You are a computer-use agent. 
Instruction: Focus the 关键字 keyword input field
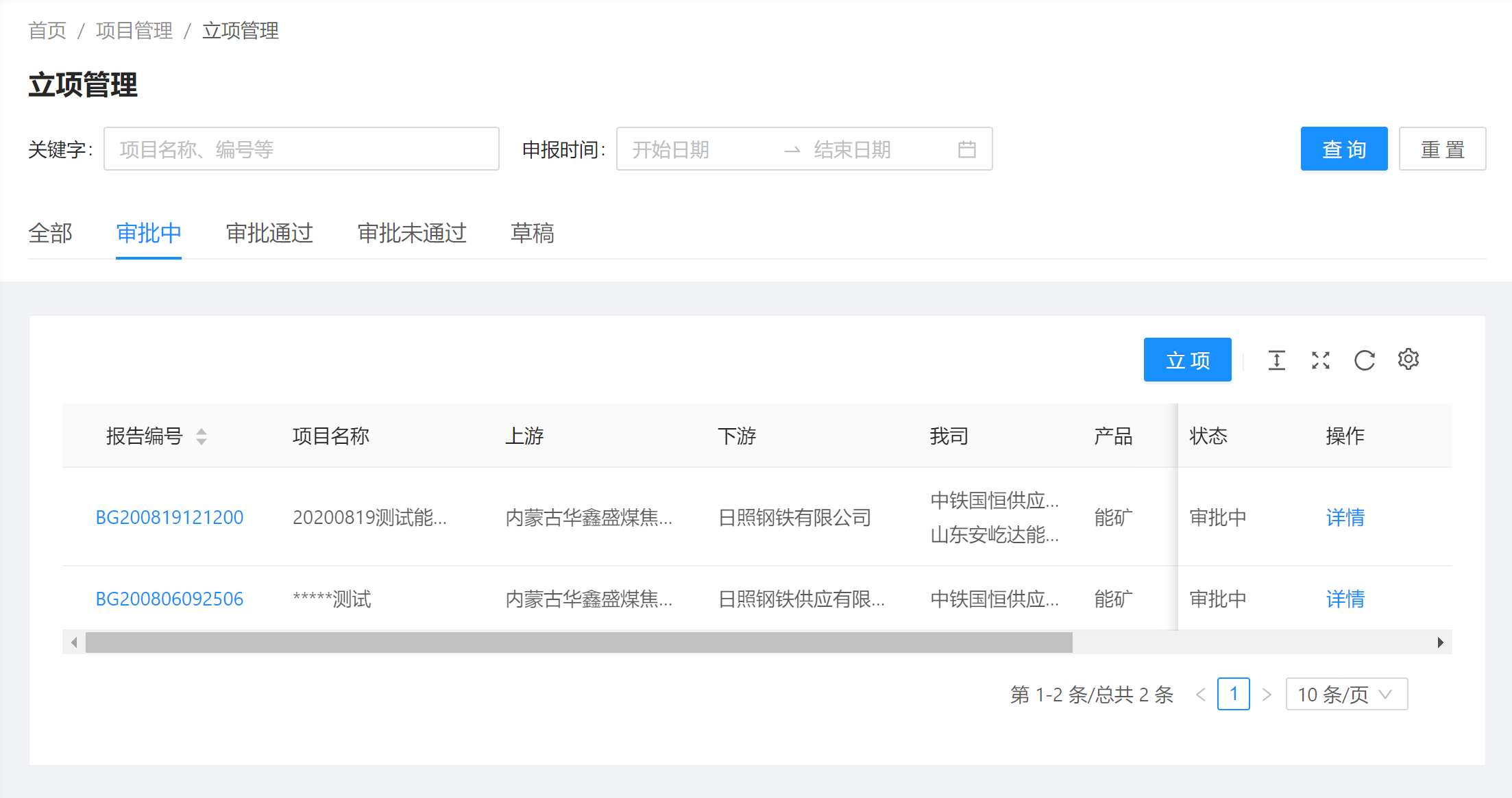pos(301,149)
